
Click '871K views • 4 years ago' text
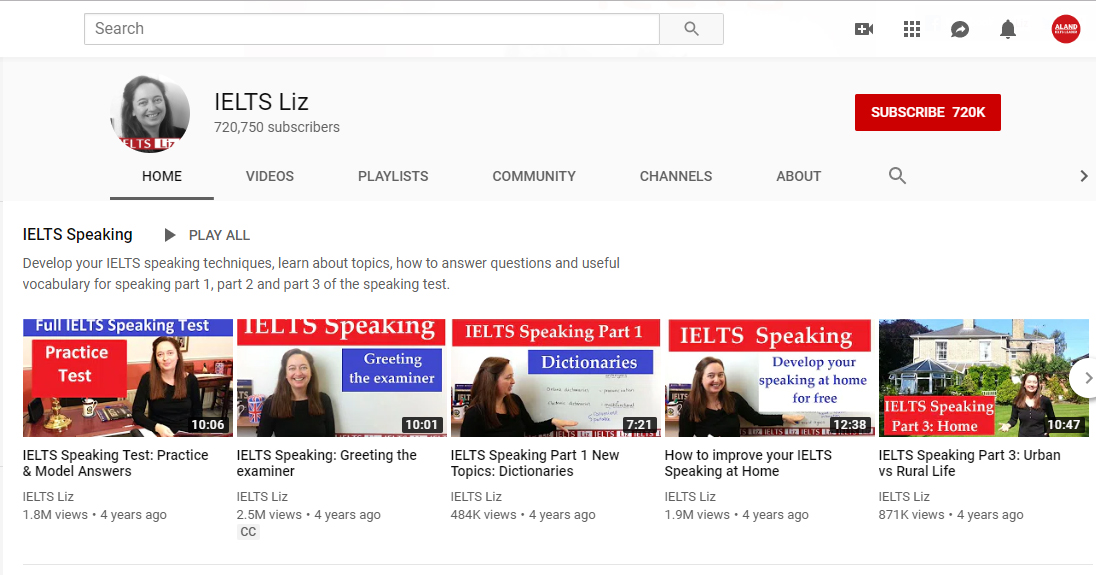tap(951, 515)
